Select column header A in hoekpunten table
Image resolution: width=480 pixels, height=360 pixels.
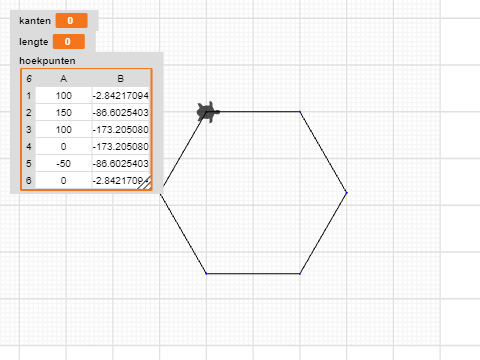coord(63,79)
